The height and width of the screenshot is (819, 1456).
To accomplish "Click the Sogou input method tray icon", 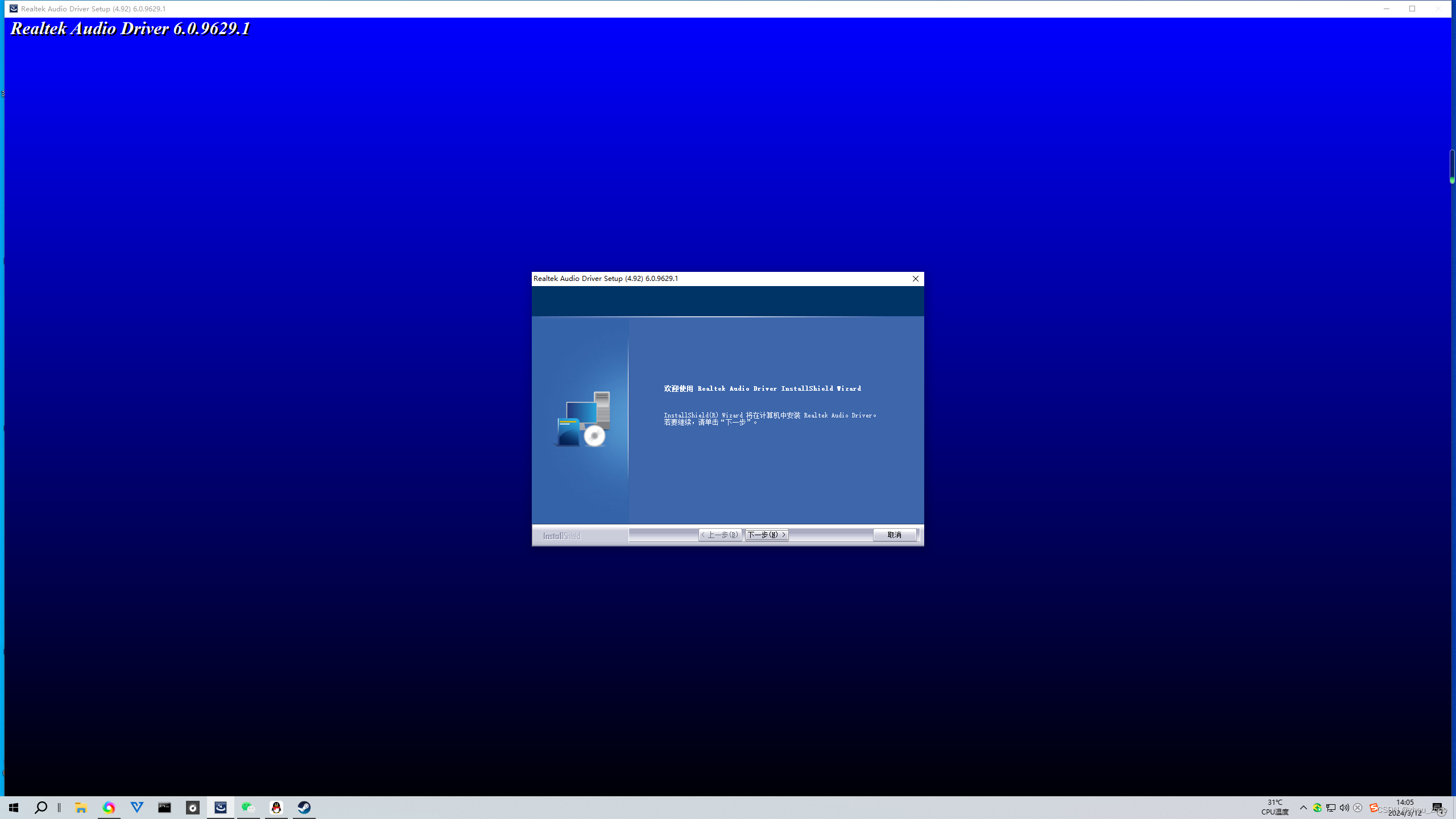I will tap(1373, 808).
